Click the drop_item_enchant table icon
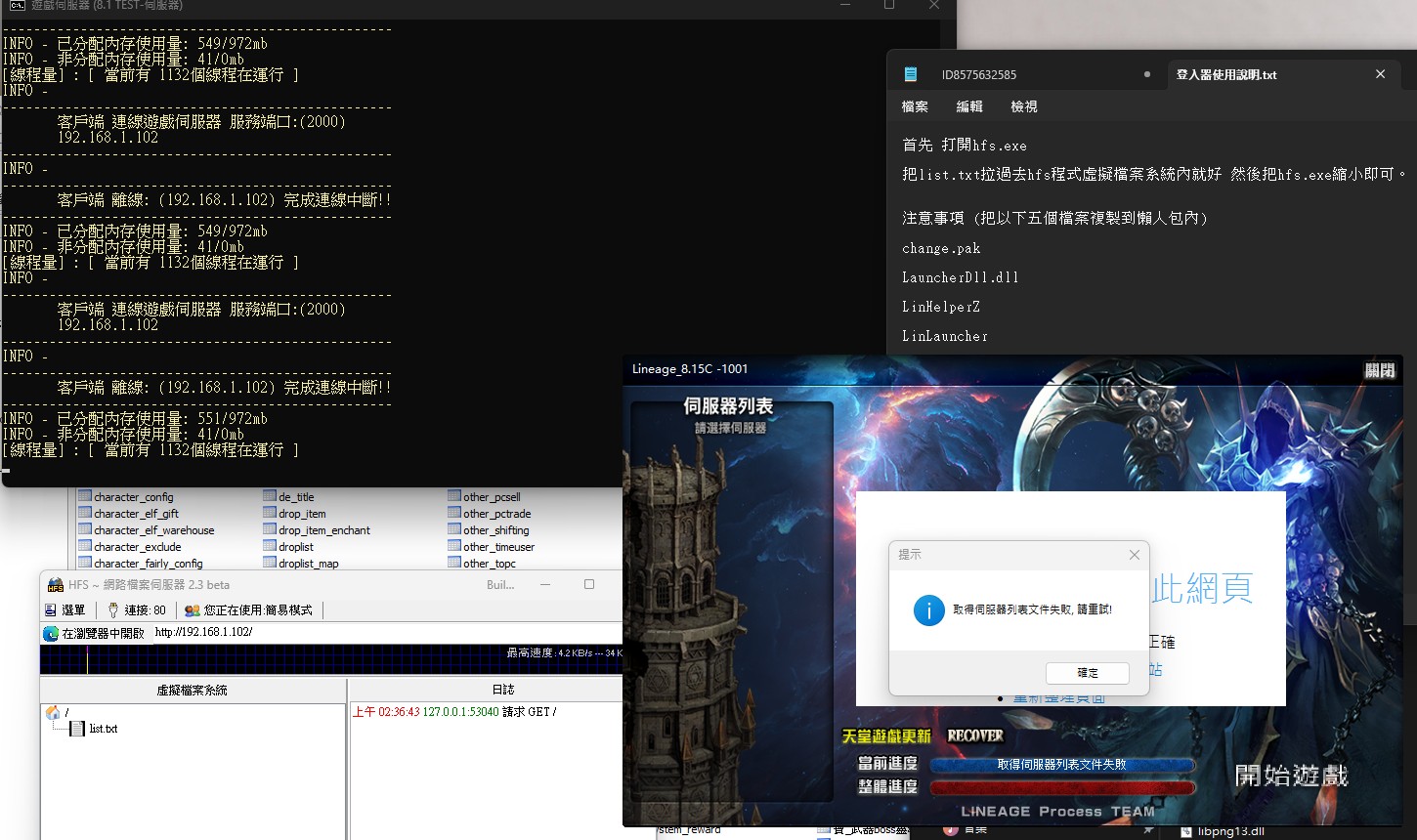The width and height of the screenshot is (1417, 840). (x=270, y=529)
